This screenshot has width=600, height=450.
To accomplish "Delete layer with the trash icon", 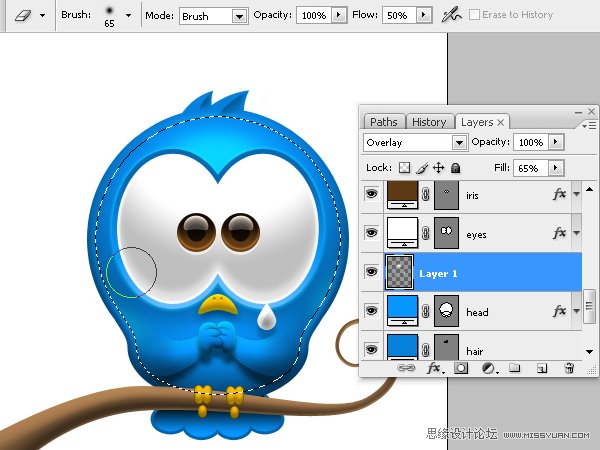I will 569,368.
